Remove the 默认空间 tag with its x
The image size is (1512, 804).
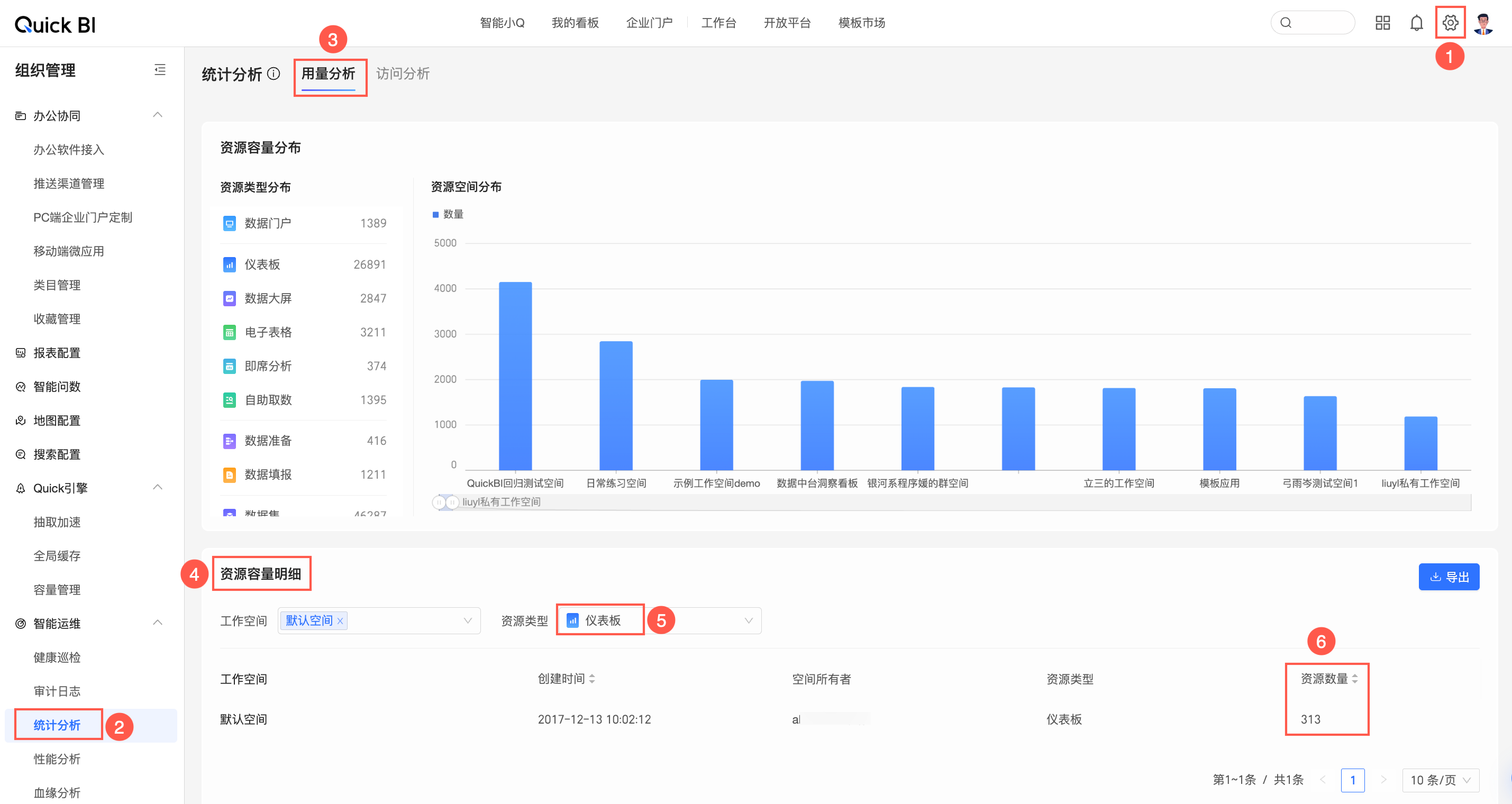tap(340, 621)
